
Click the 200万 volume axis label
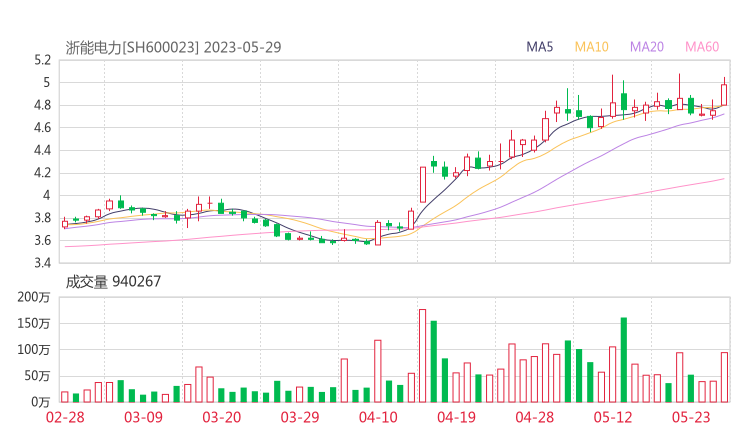pos(34,297)
